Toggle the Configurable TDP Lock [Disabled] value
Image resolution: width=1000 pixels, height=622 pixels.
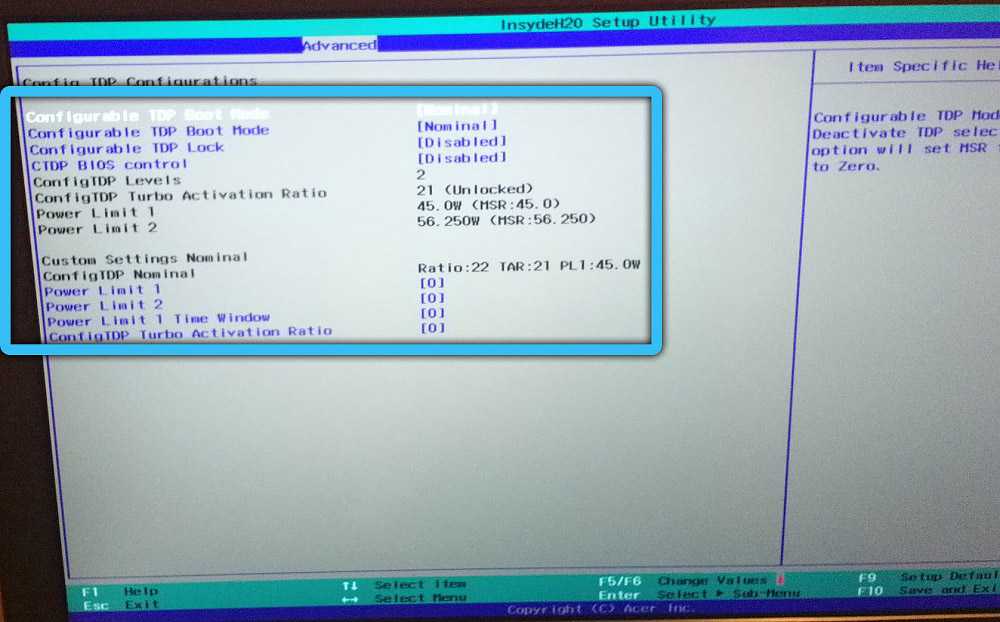461,141
